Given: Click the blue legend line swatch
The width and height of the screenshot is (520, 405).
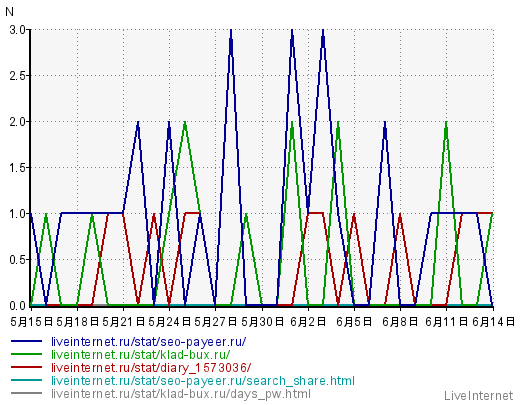Looking at the screenshot, I should point(26,341).
